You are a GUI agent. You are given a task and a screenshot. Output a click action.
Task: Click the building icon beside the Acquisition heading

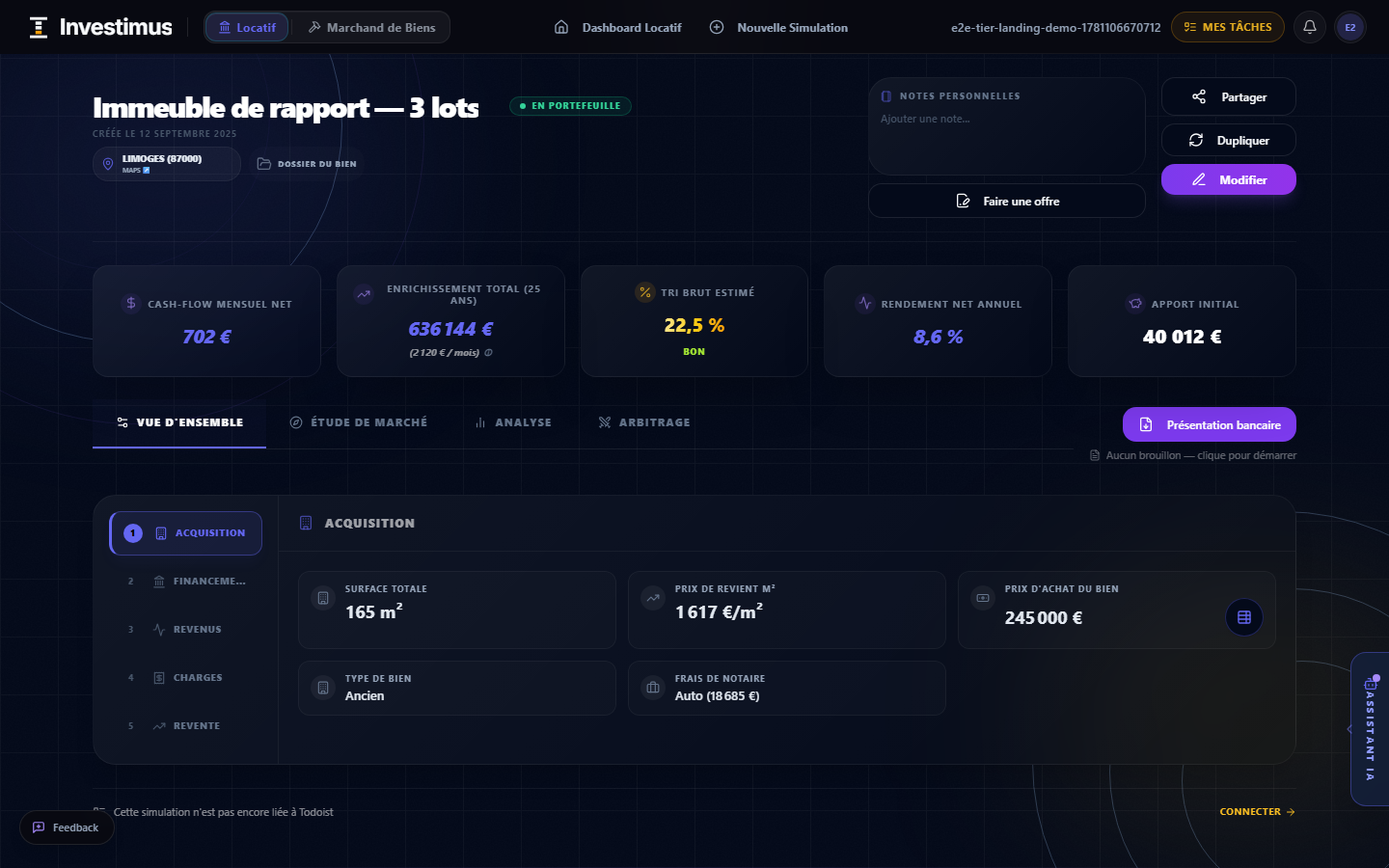[x=306, y=523]
